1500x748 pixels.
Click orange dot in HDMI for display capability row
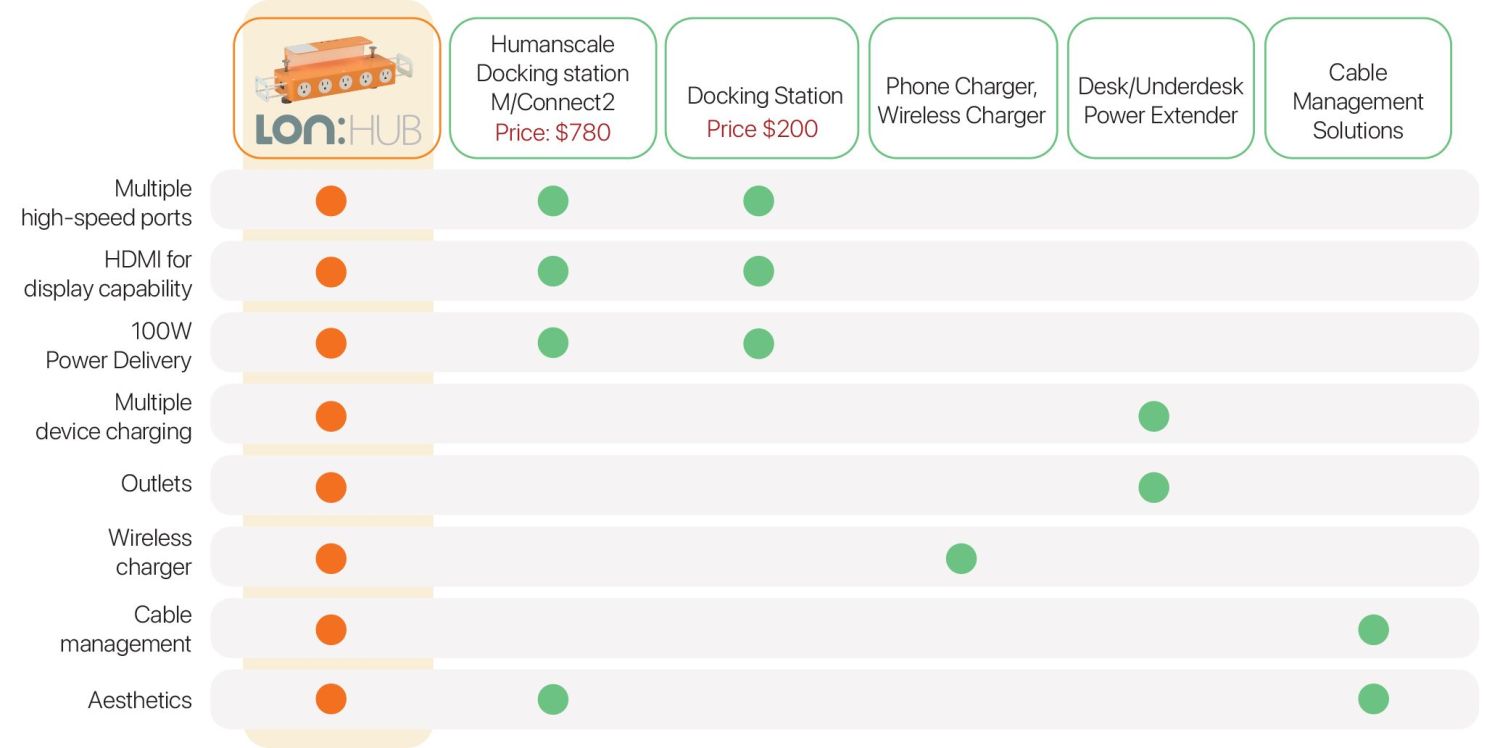click(x=331, y=272)
